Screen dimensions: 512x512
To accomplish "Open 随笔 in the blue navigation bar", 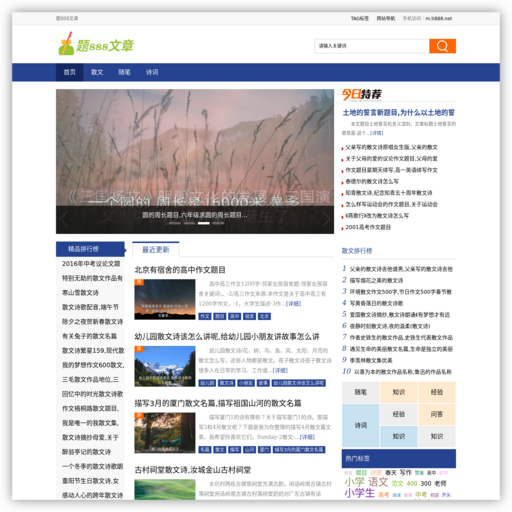I will click(x=124, y=72).
